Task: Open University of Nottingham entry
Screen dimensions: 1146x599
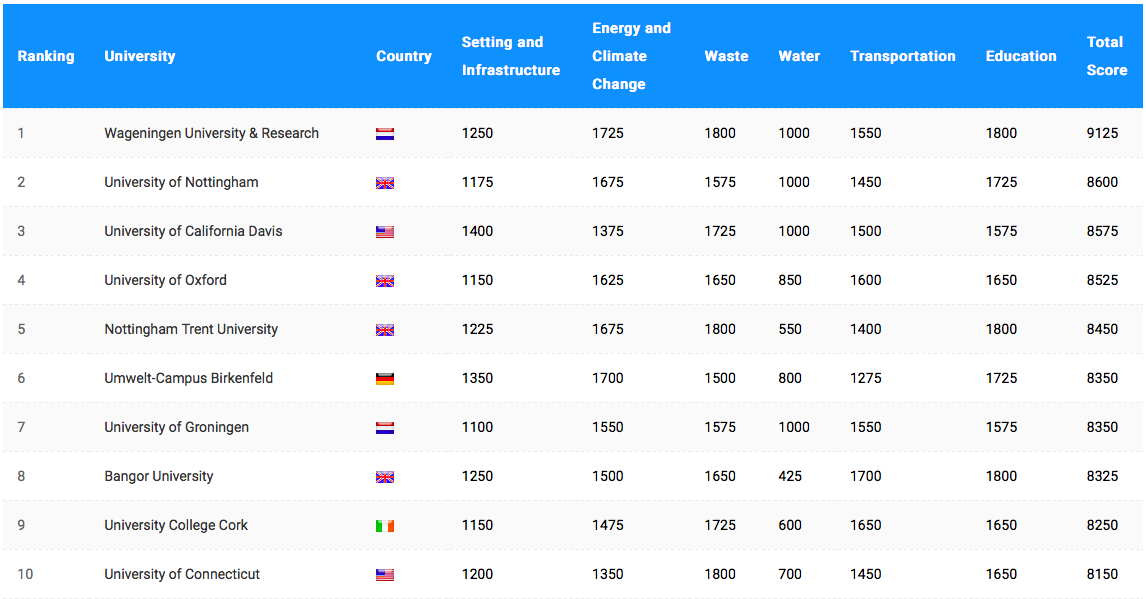Action: point(181,182)
